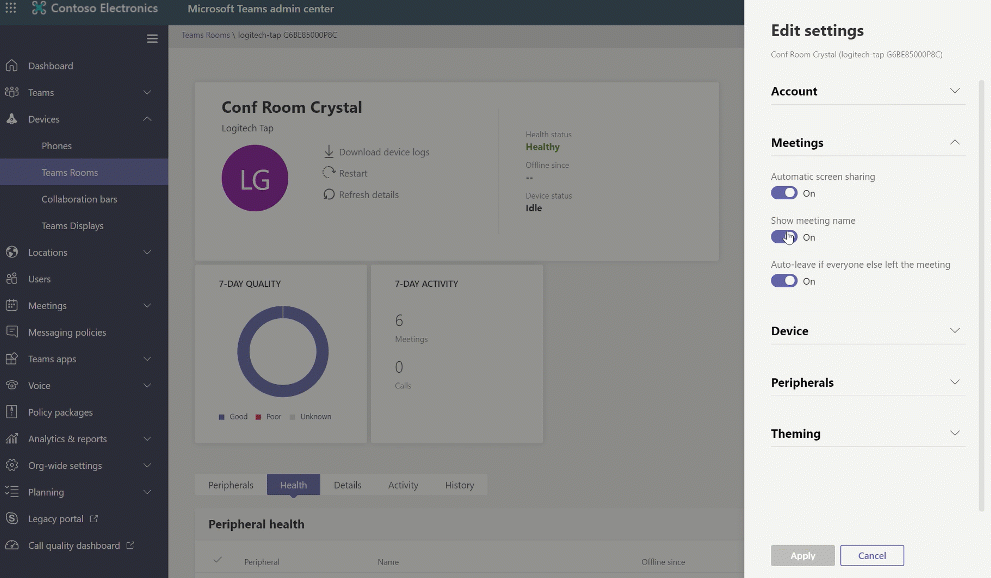Viewport: 991px width, 578px height.
Task: Click the Restart device icon
Action: (x=329, y=173)
